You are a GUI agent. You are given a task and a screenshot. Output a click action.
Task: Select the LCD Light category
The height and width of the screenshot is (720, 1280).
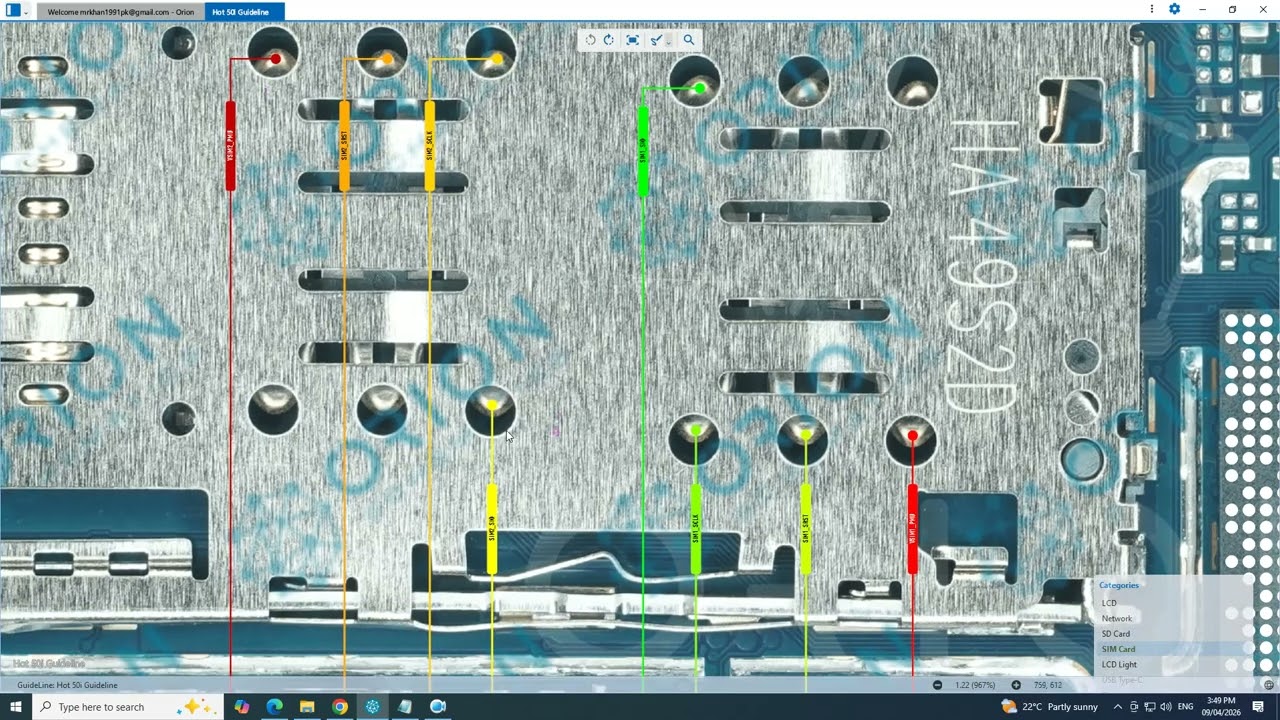[1119, 664]
